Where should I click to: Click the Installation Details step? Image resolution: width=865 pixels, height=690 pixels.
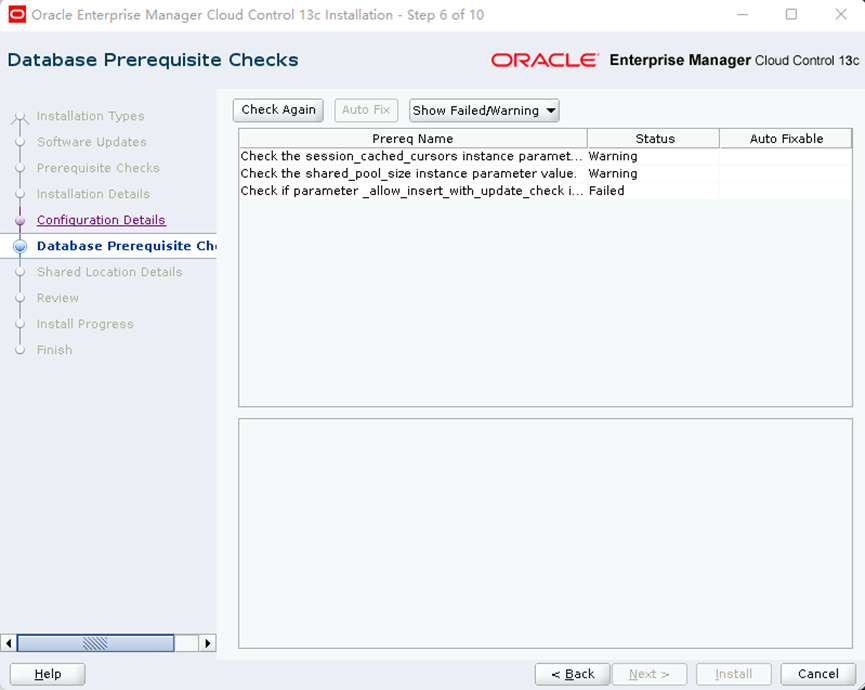[93, 194]
